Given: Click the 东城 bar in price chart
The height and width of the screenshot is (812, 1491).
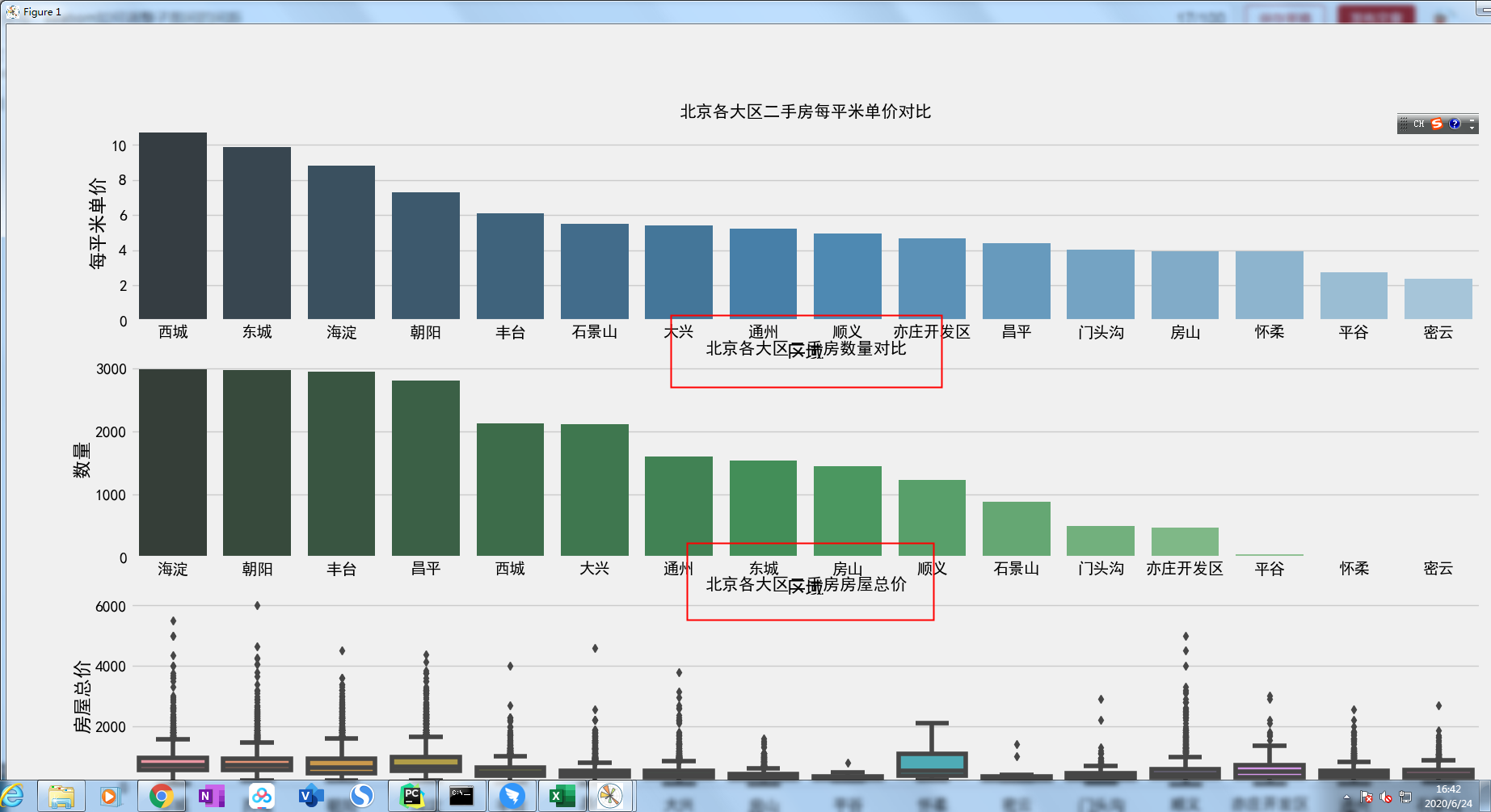Looking at the screenshot, I should [257, 233].
